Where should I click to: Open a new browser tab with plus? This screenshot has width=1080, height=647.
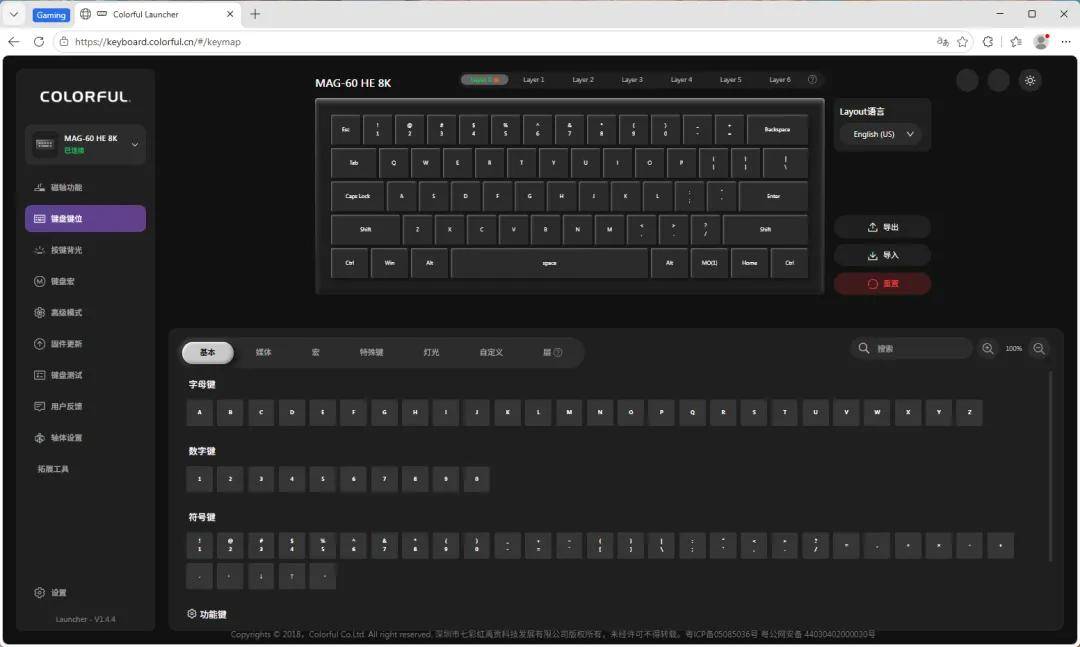(255, 14)
